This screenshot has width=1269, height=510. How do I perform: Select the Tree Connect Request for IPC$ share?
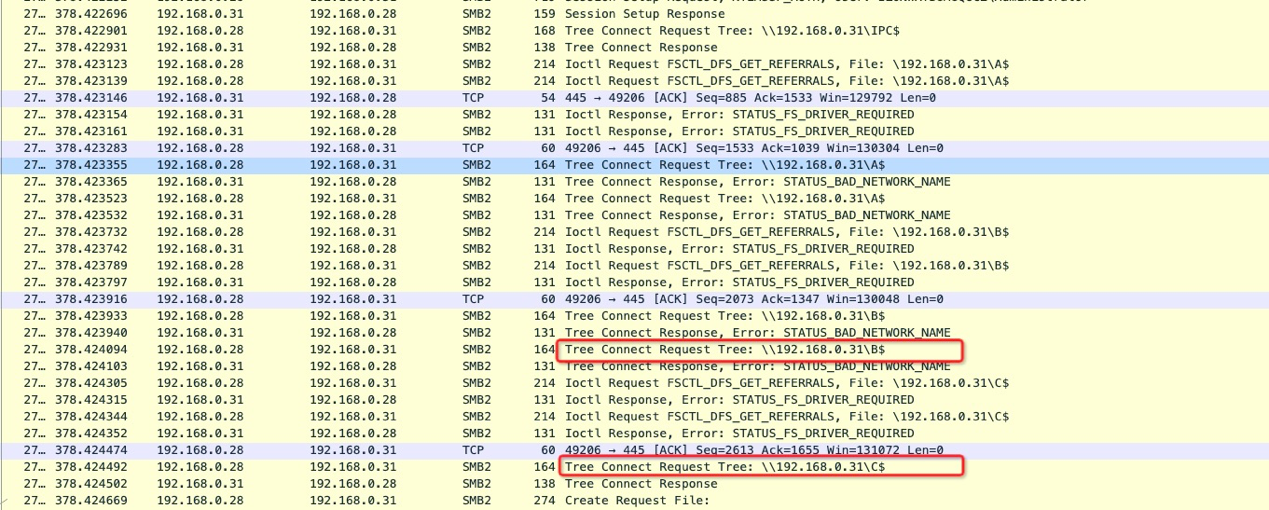click(634, 31)
